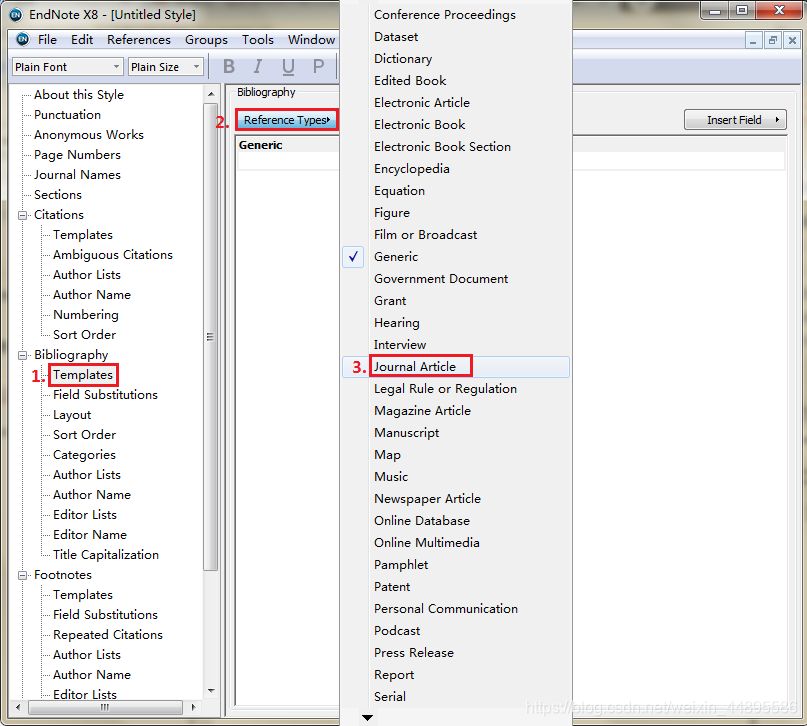This screenshot has width=807, height=726.
Task: Open About this Style section
Action: [79, 95]
